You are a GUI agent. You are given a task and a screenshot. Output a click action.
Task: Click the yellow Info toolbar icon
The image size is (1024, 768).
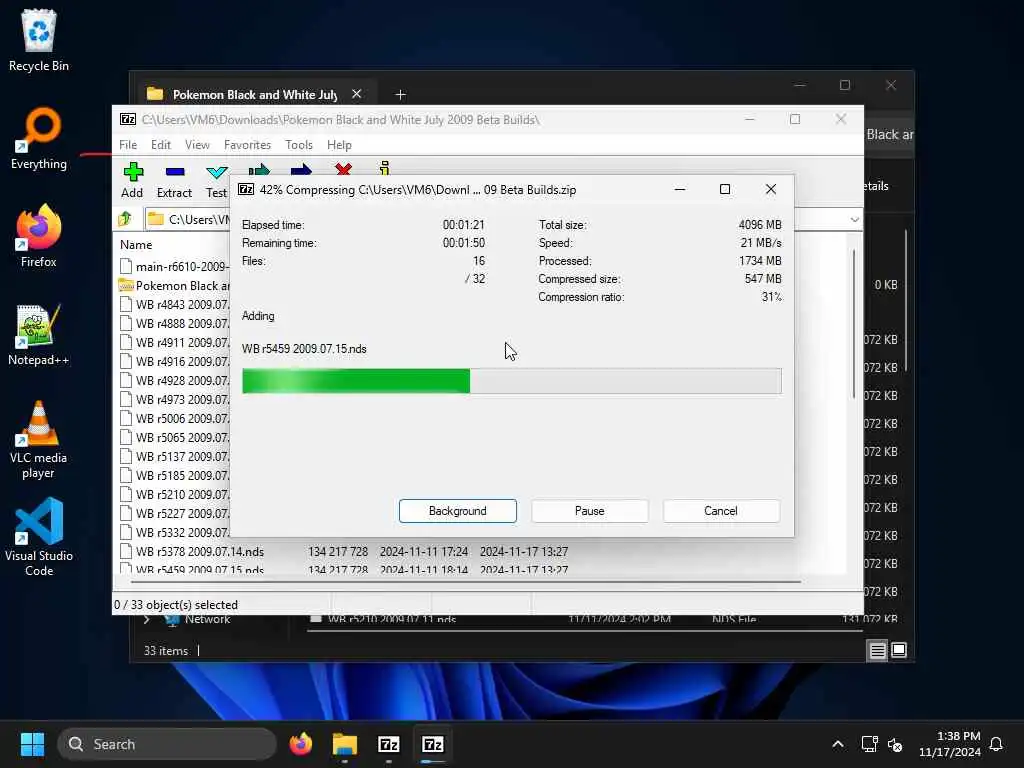[385, 168]
